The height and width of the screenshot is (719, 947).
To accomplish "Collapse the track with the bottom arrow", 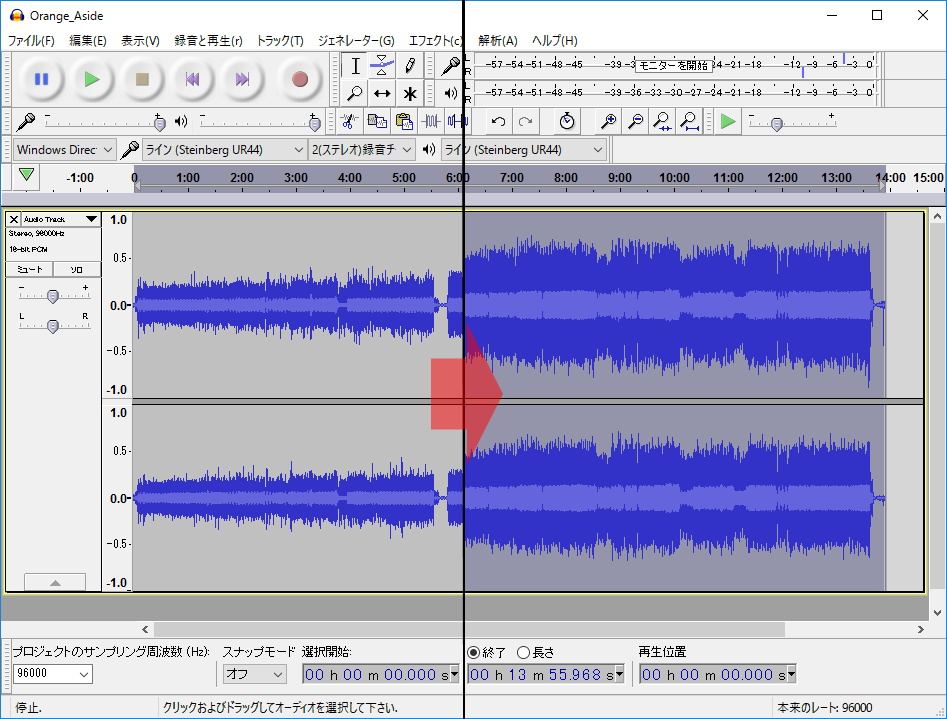I will (x=55, y=581).
